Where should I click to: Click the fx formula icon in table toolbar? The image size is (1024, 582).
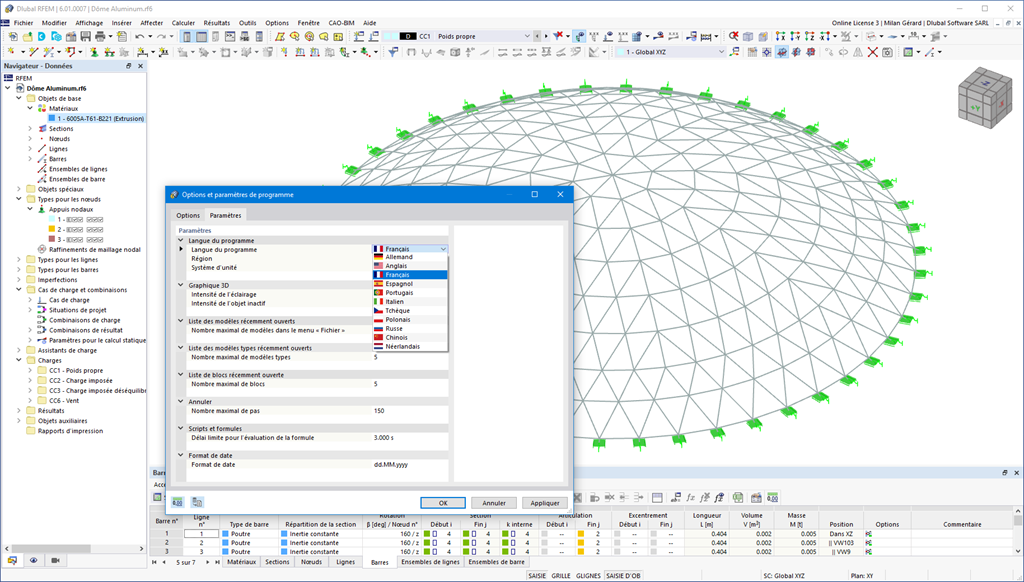click(690, 498)
